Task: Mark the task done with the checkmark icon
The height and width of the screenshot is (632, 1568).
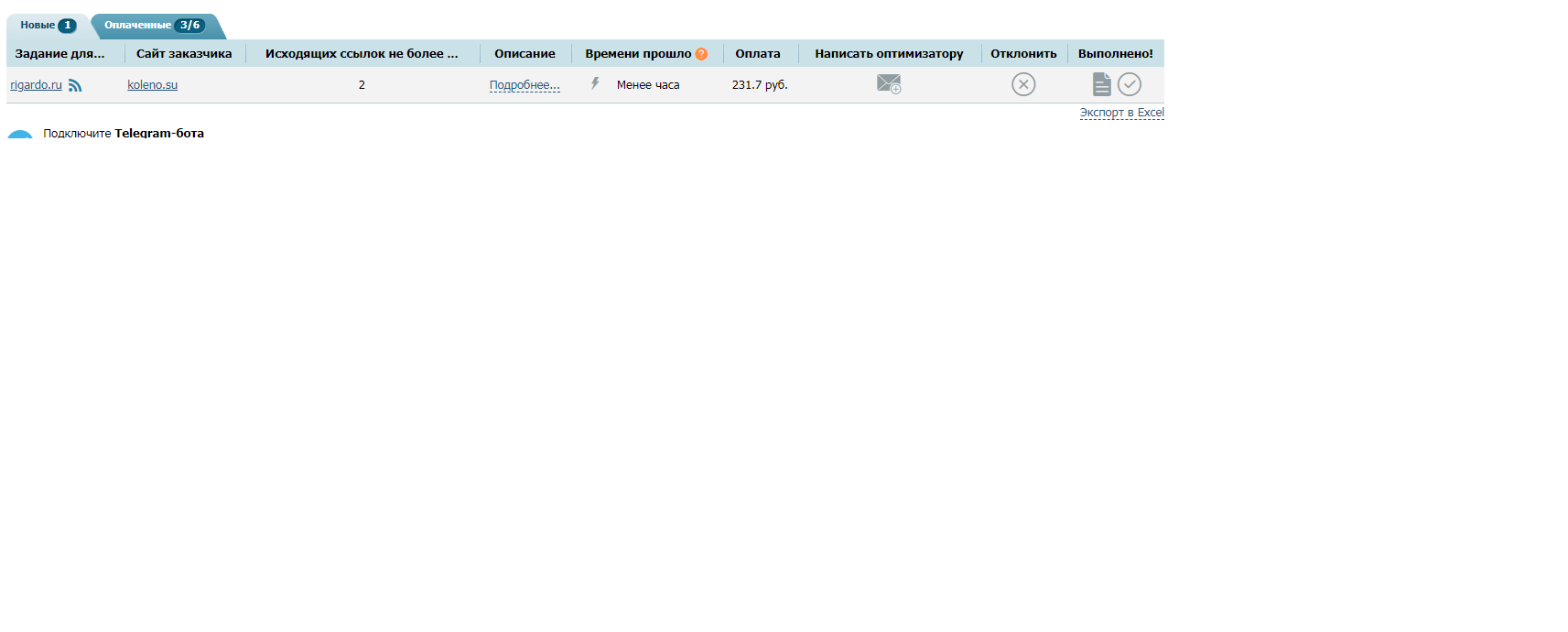Action: (1130, 84)
